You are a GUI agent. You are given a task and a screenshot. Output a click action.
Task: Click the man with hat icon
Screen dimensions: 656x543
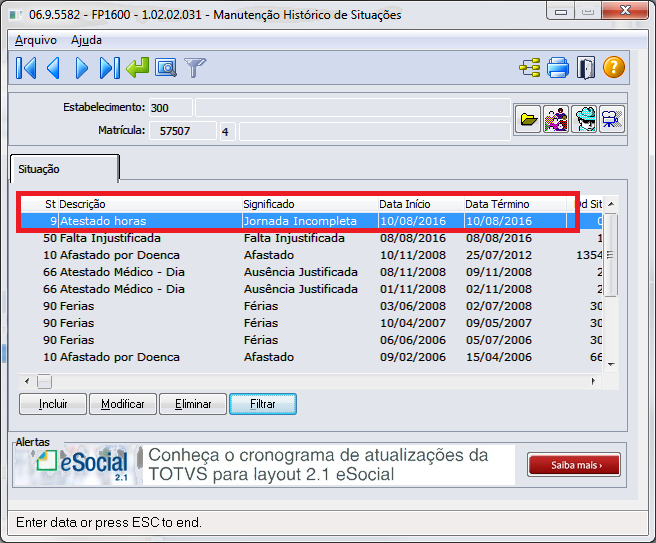(x=584, y=119)
